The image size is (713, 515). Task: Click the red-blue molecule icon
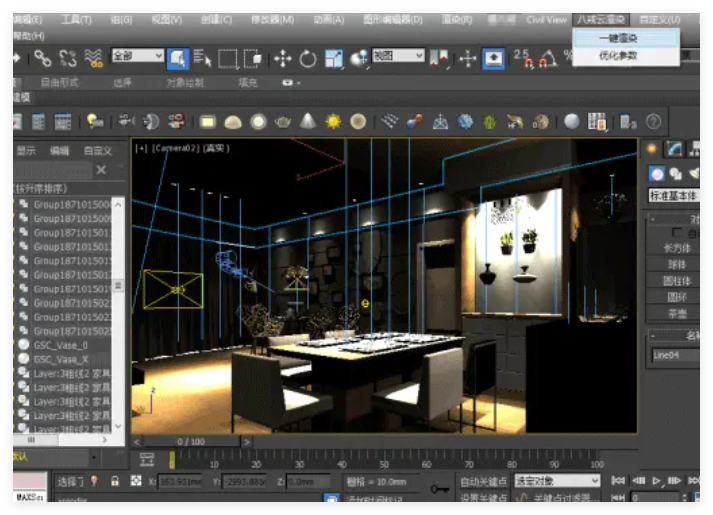414,122
